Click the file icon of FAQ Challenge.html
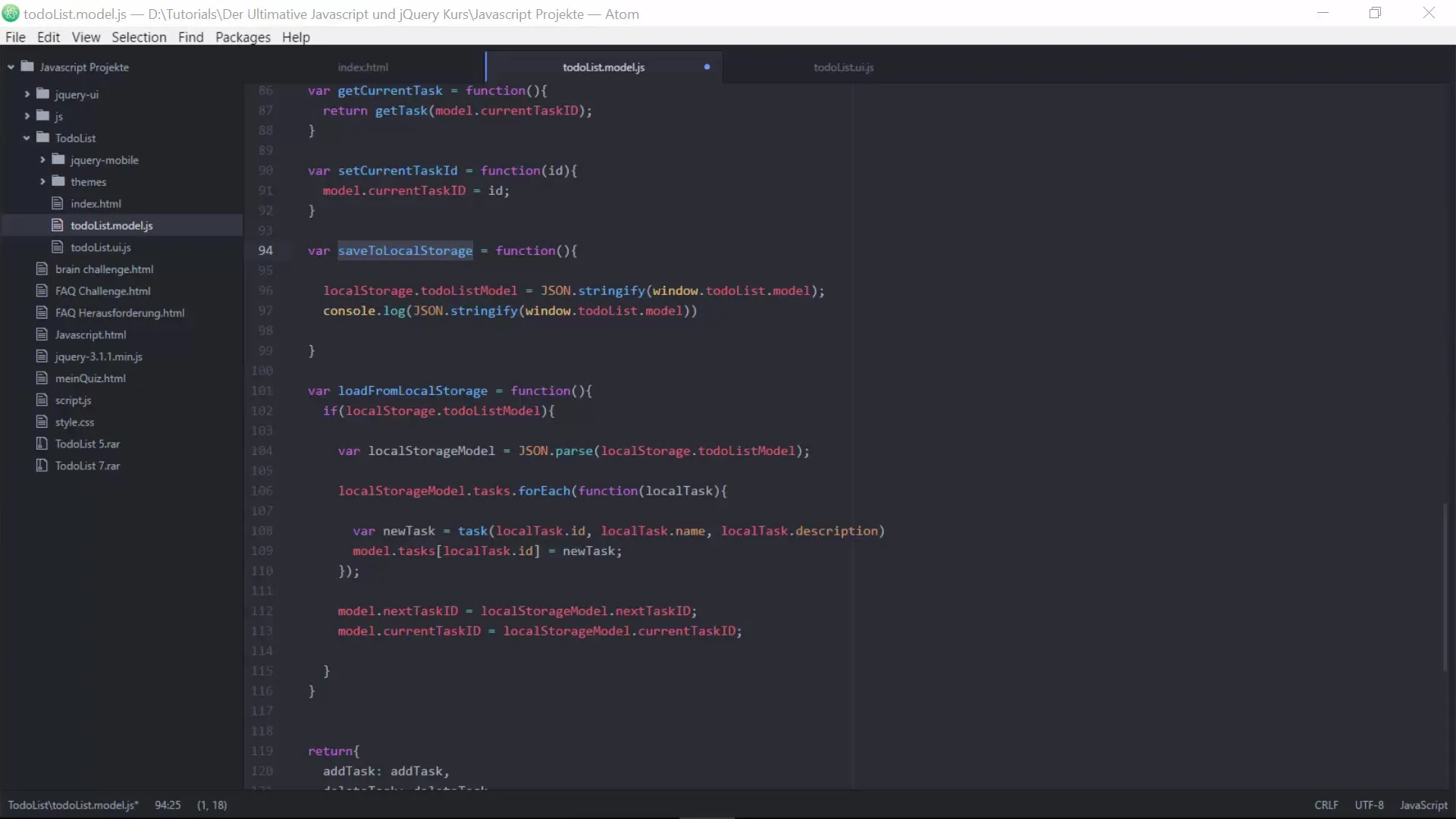 tap(42, 291)
